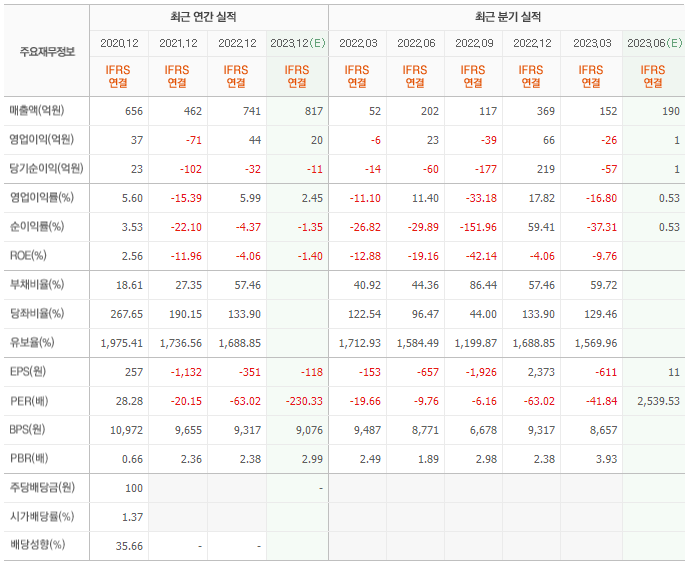
Task: Click the 영업이익률(%) row label
Action: [x=42, y=198]
